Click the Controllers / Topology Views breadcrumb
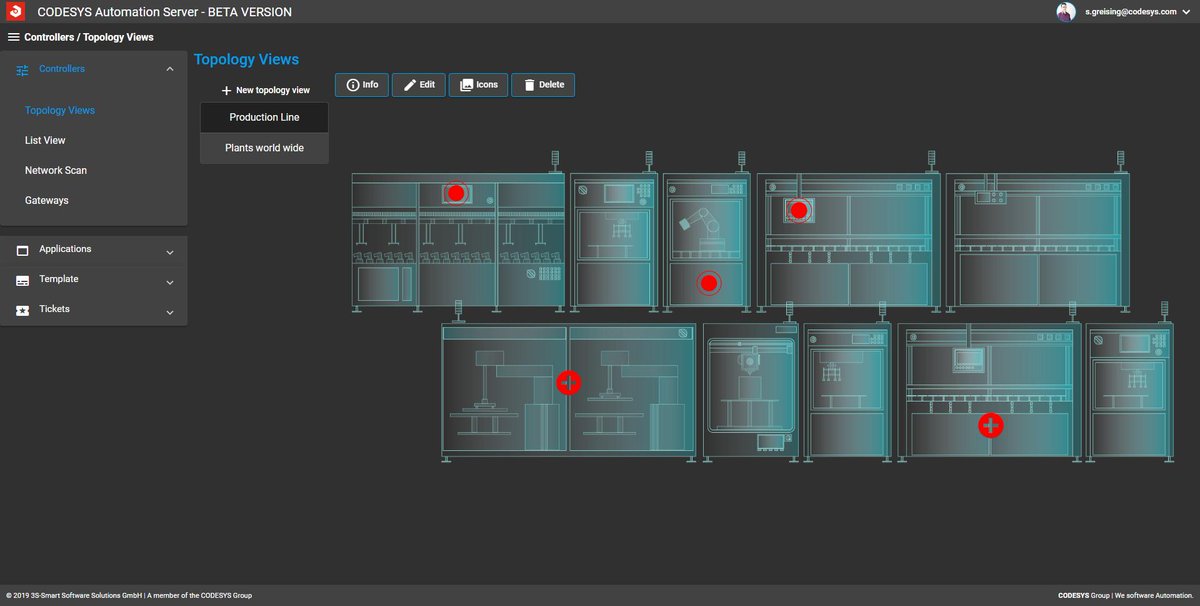Viewport: 1200px width, 606px height. coord(89,37)
